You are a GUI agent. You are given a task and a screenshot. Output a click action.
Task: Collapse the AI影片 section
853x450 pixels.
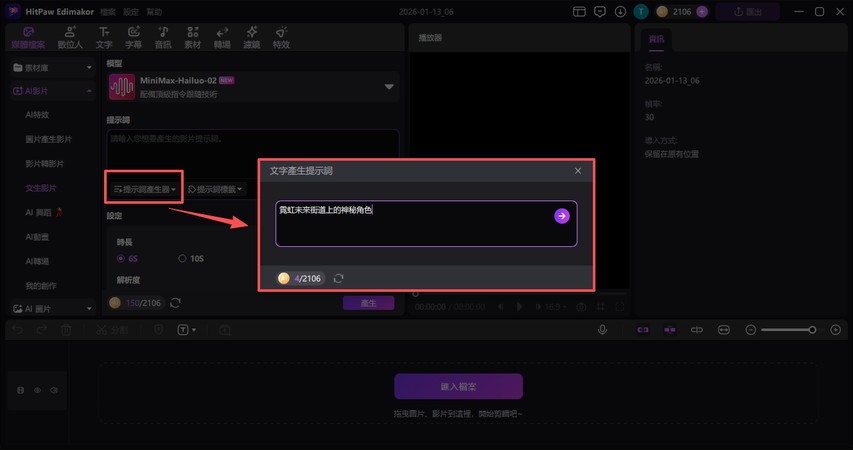point(52,91)
